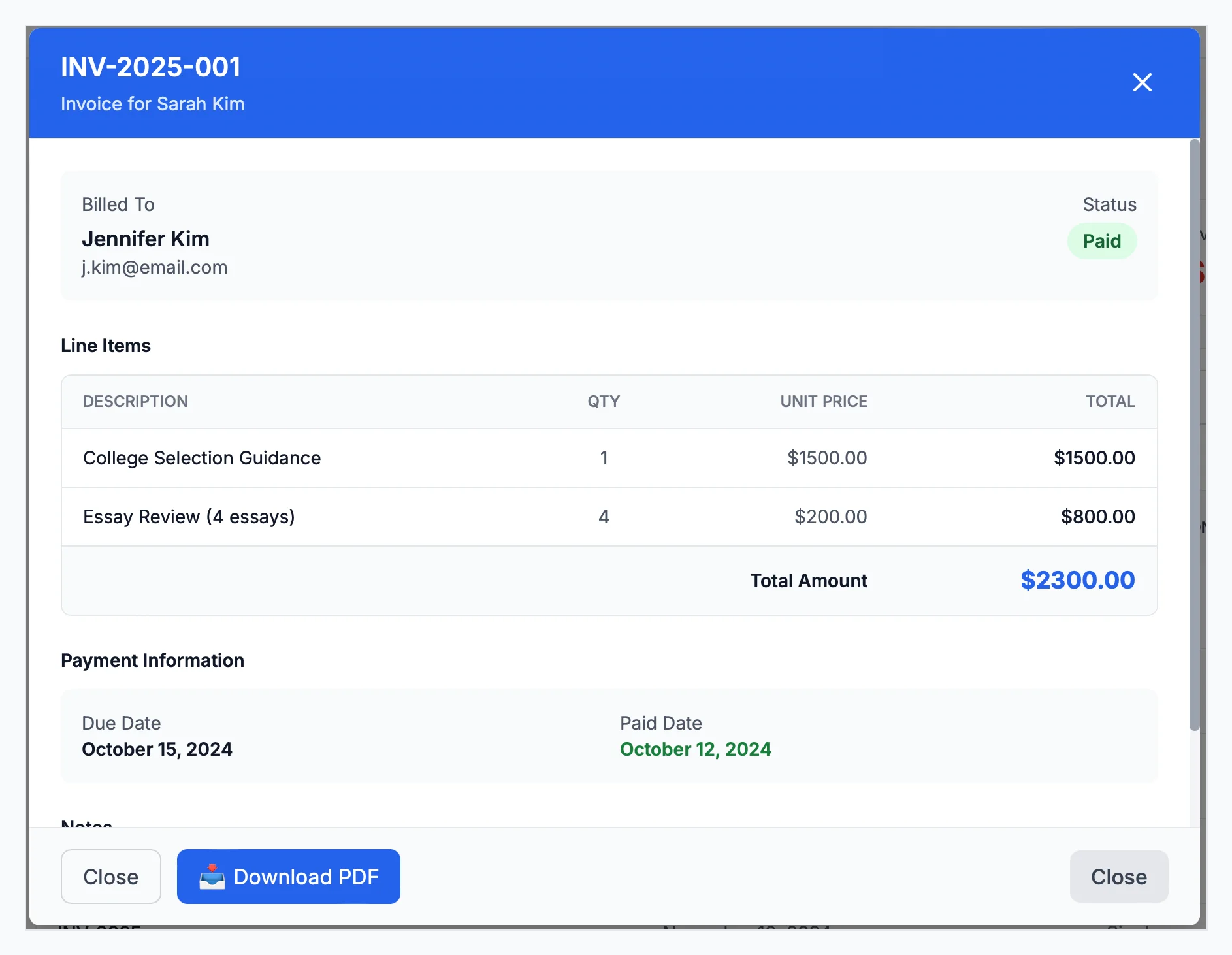The image size is (1232, 955).
Task: Select the College Selection Guidance line item
Action: [x=201, y=458]
